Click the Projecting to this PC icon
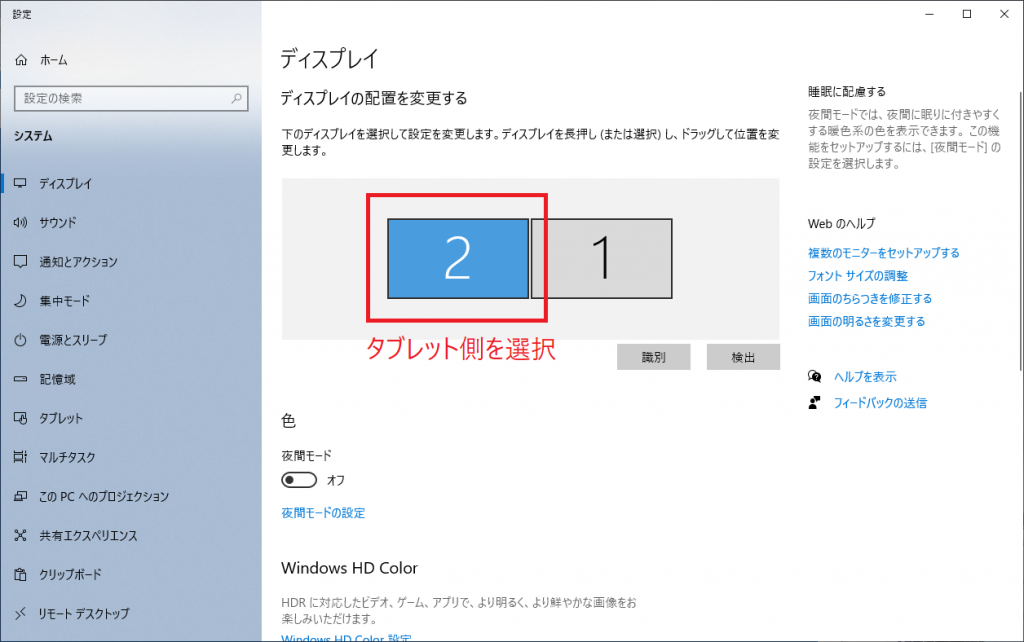Screen dimensions: 1024x642 click(20, 496)
